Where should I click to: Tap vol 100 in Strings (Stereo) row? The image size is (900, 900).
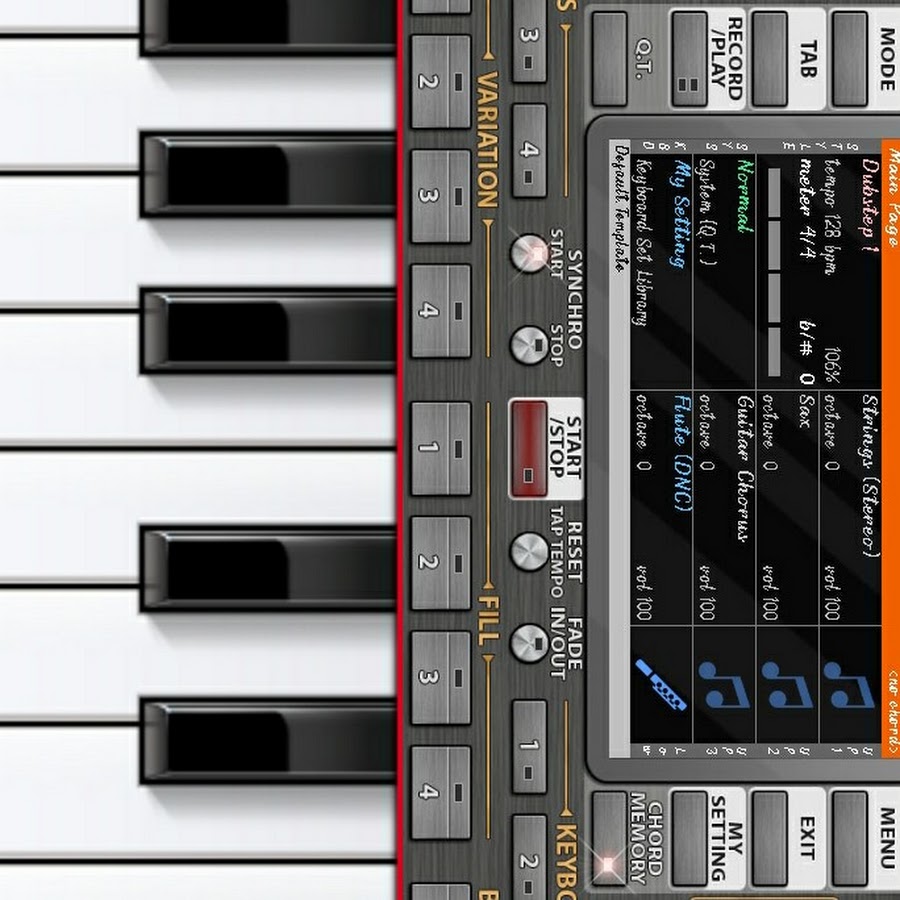831,593
